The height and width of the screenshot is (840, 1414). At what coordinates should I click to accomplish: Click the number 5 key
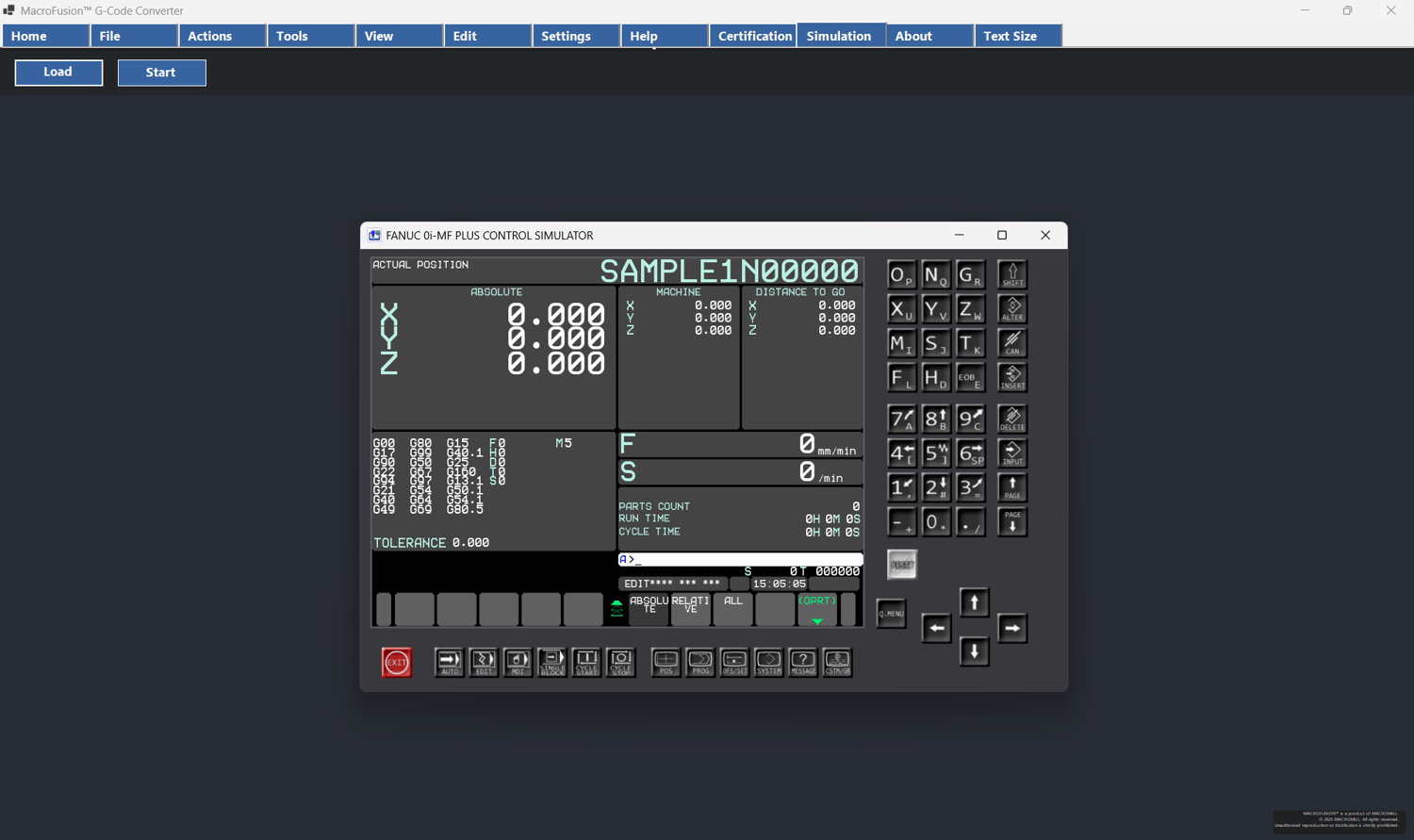tap(936, 453)
